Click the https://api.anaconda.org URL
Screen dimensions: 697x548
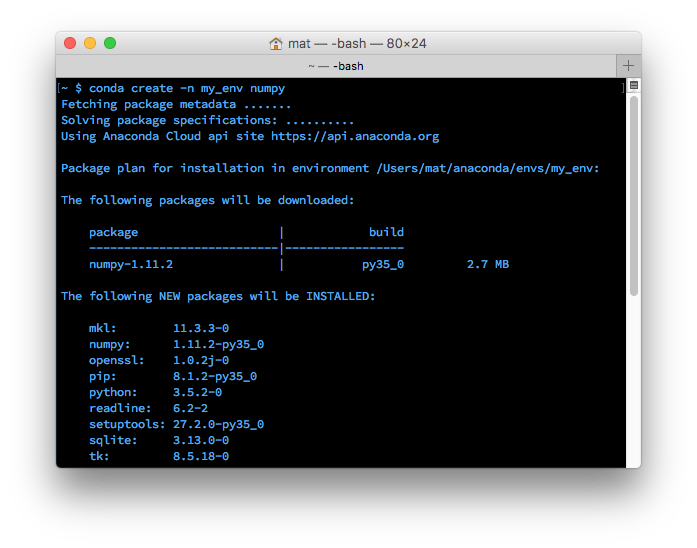[x=354, y=136]
